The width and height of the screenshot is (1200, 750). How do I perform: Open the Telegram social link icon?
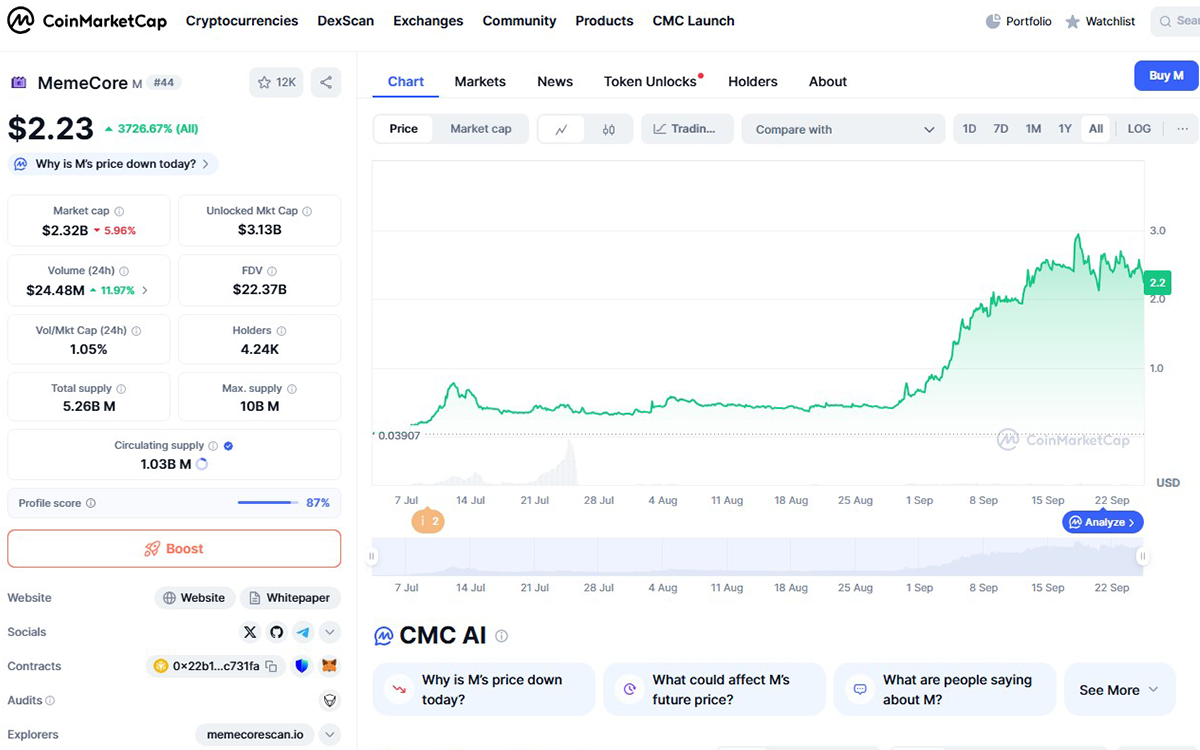tap(302, 632)
